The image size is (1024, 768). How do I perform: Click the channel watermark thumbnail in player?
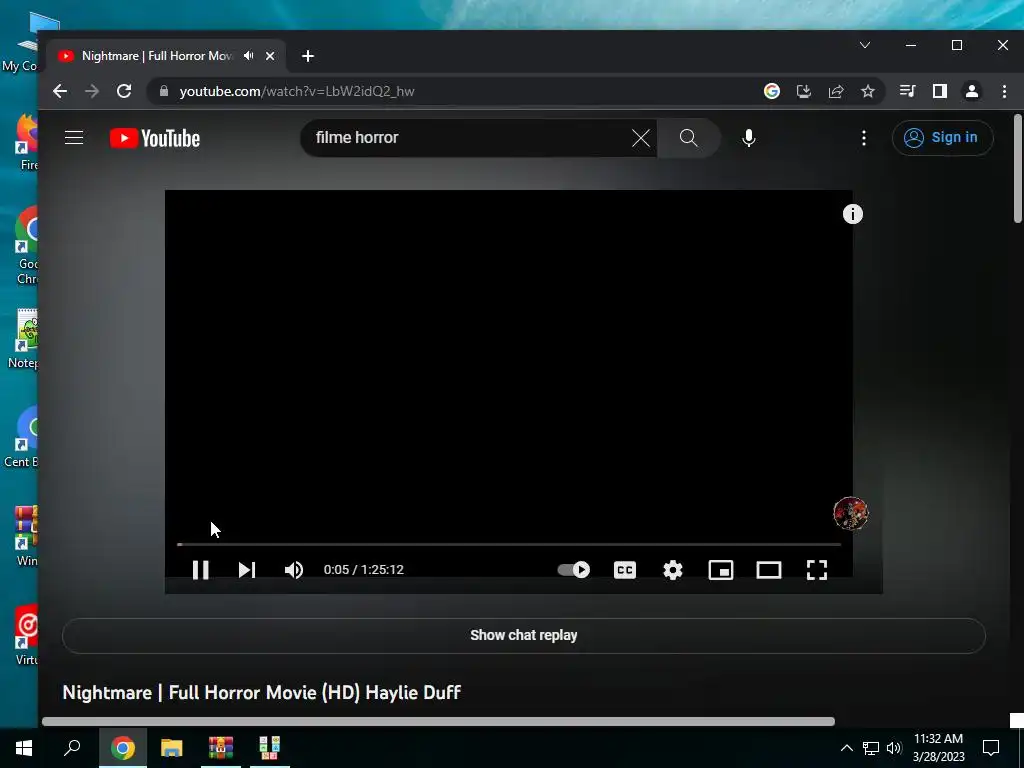point(850,513)
